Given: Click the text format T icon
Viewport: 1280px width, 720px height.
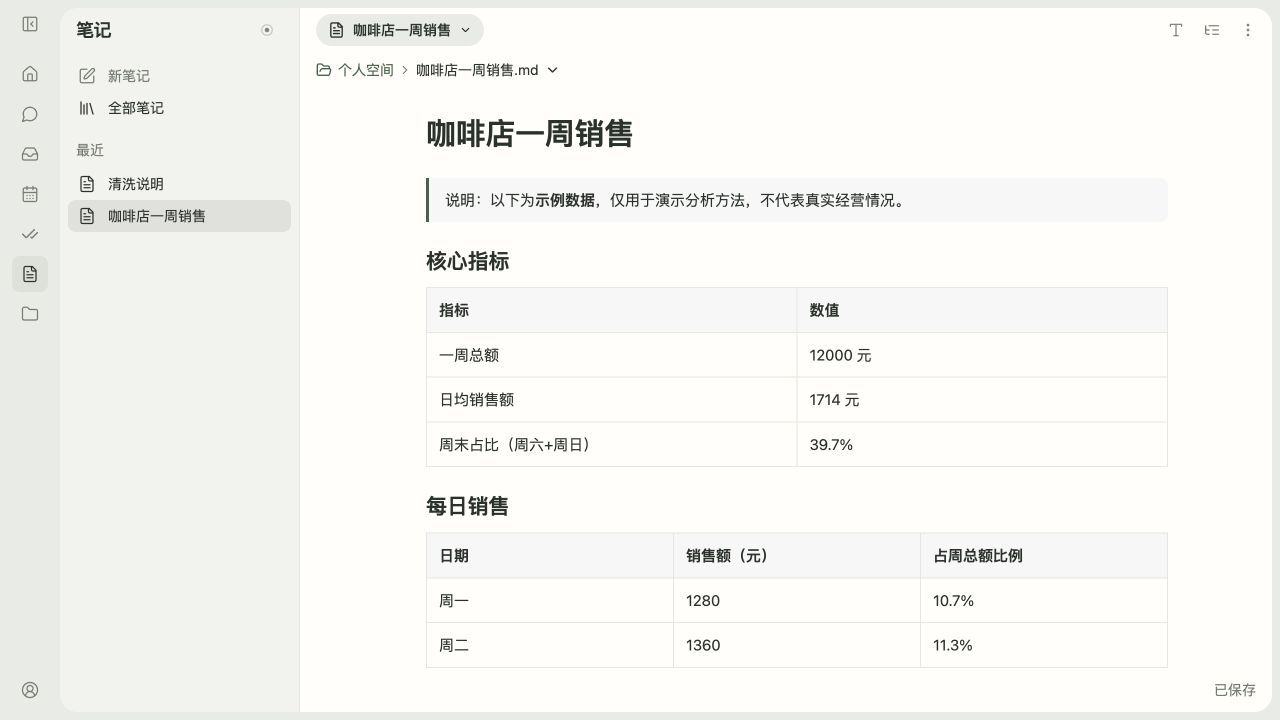Looking at the screenshot, I should [1176, 30].
